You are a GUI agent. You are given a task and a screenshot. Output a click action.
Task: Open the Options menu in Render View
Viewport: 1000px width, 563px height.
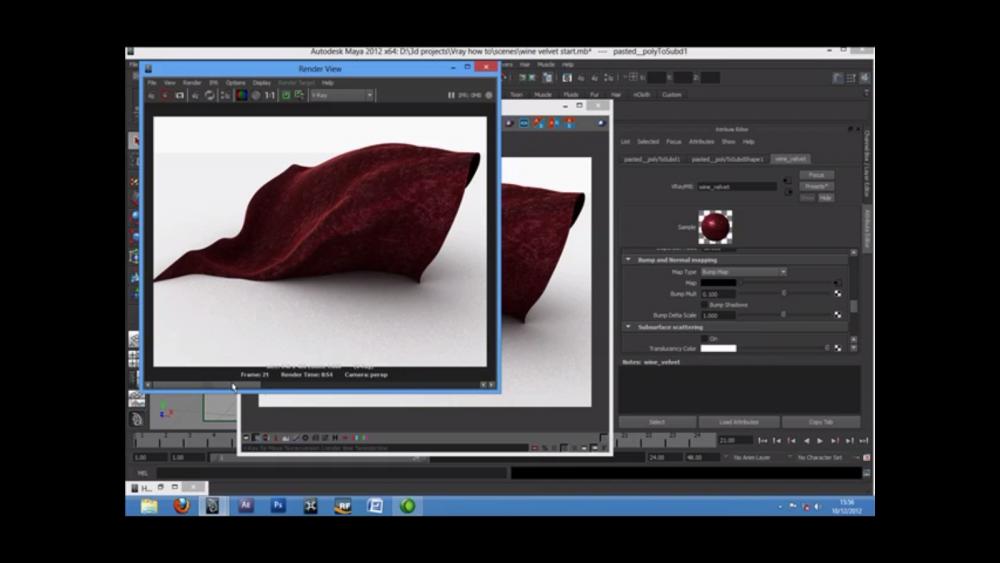pos(235,83)
